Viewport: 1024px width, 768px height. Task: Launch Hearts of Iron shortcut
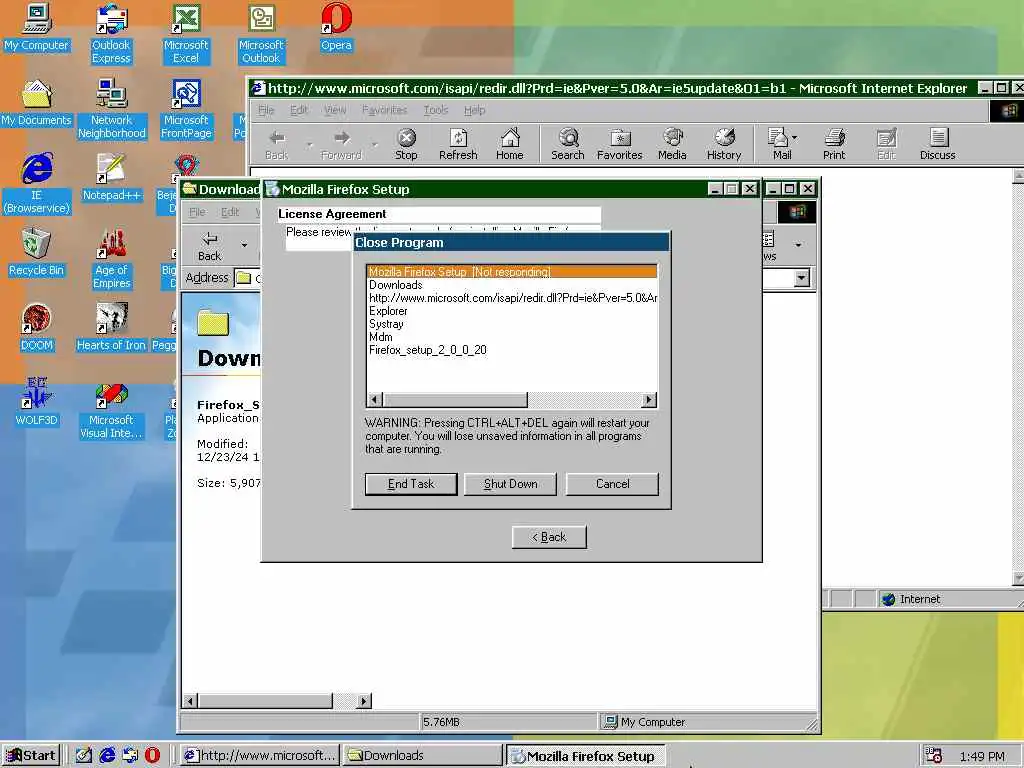[x=111, y=328]
